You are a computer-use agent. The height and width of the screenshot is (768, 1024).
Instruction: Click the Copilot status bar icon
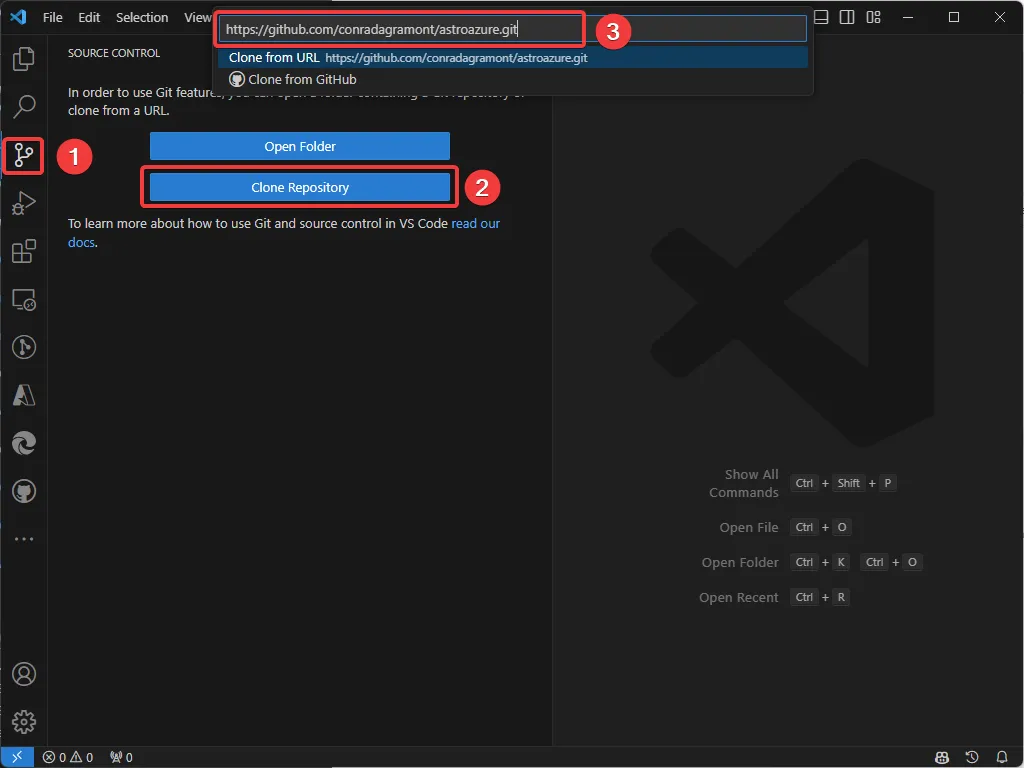942,758
